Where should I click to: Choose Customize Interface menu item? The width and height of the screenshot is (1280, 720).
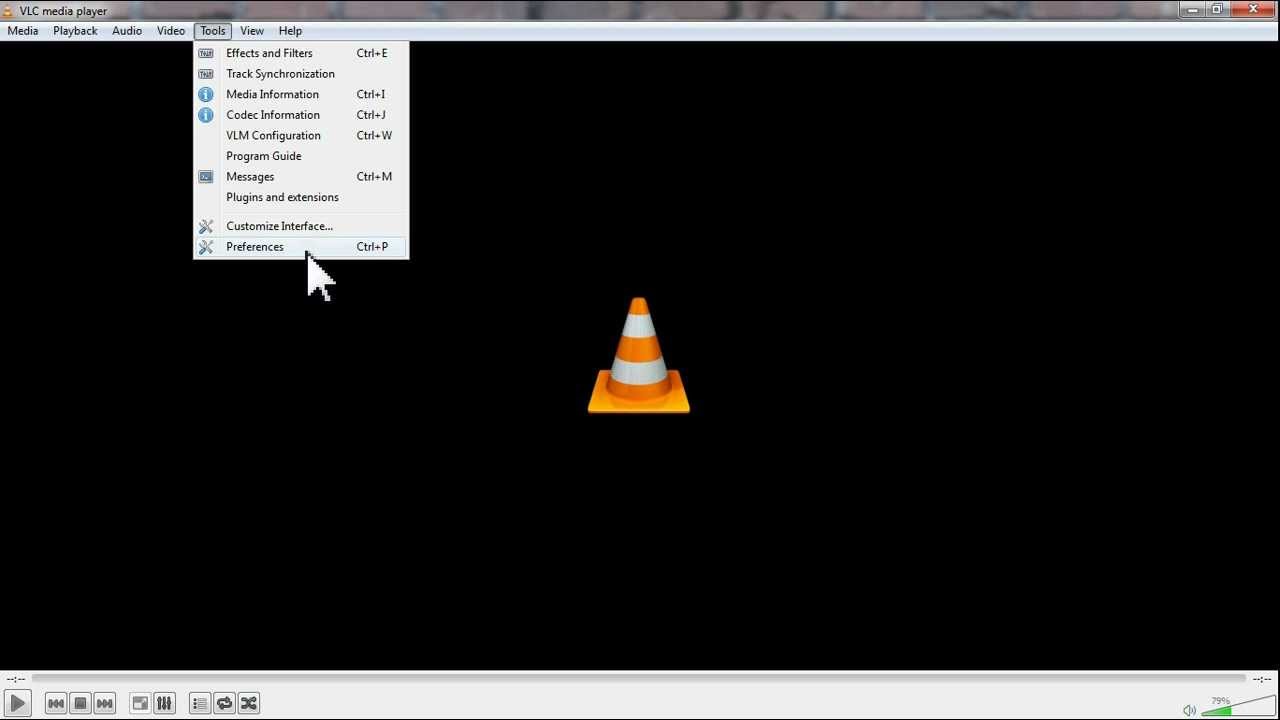[x=301, y=226]
